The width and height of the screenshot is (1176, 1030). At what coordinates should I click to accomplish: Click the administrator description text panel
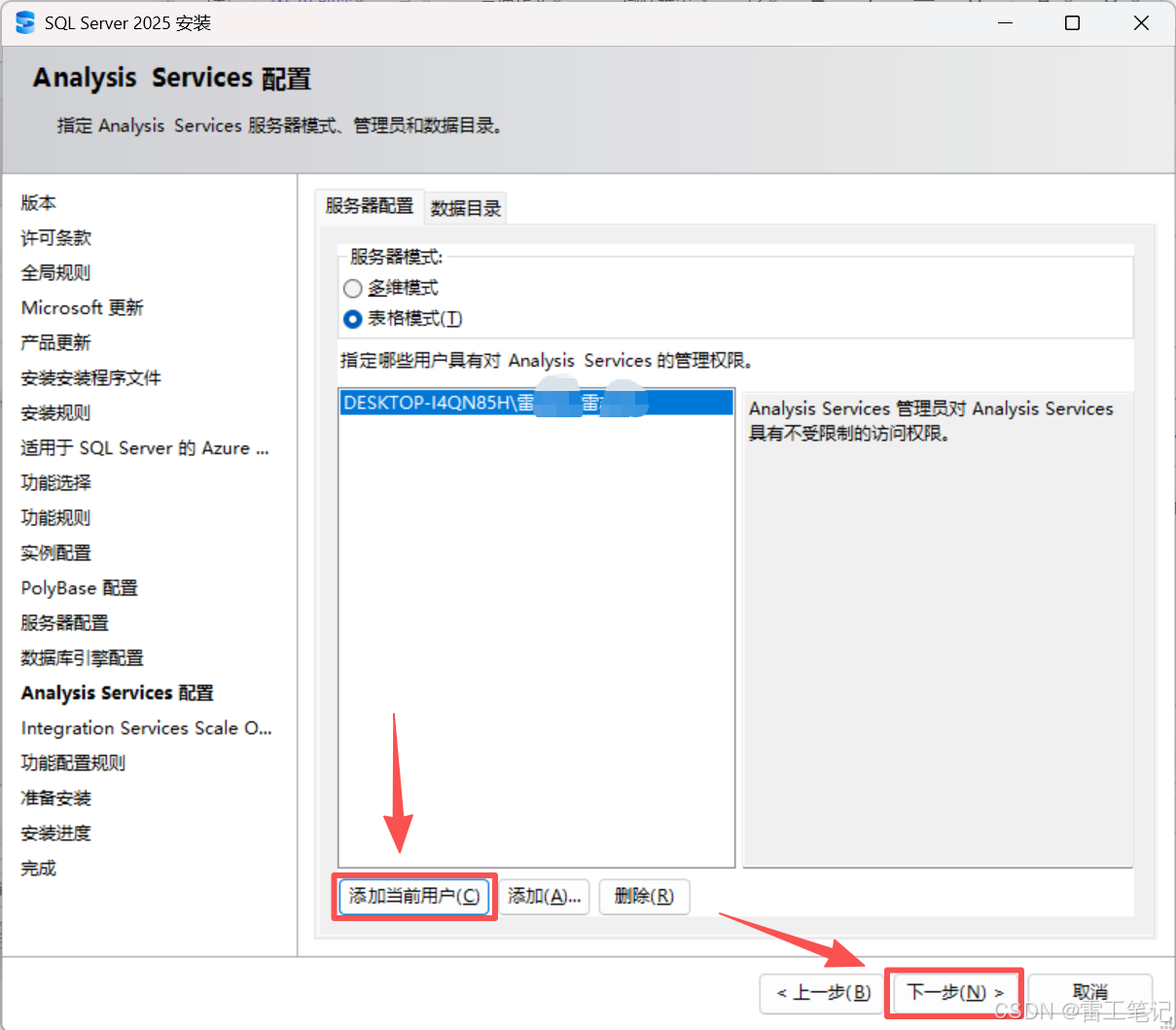coord(938,629)
